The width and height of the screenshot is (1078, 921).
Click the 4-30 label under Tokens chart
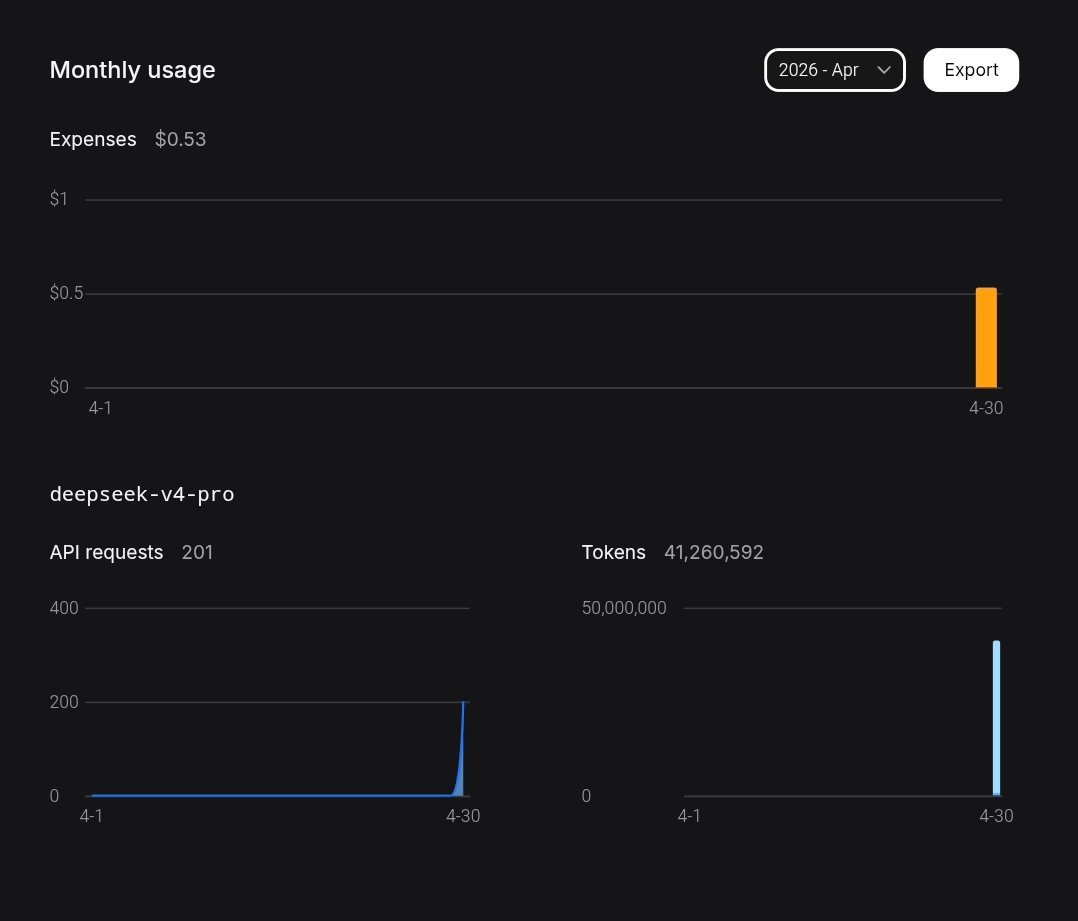[996, 816]
